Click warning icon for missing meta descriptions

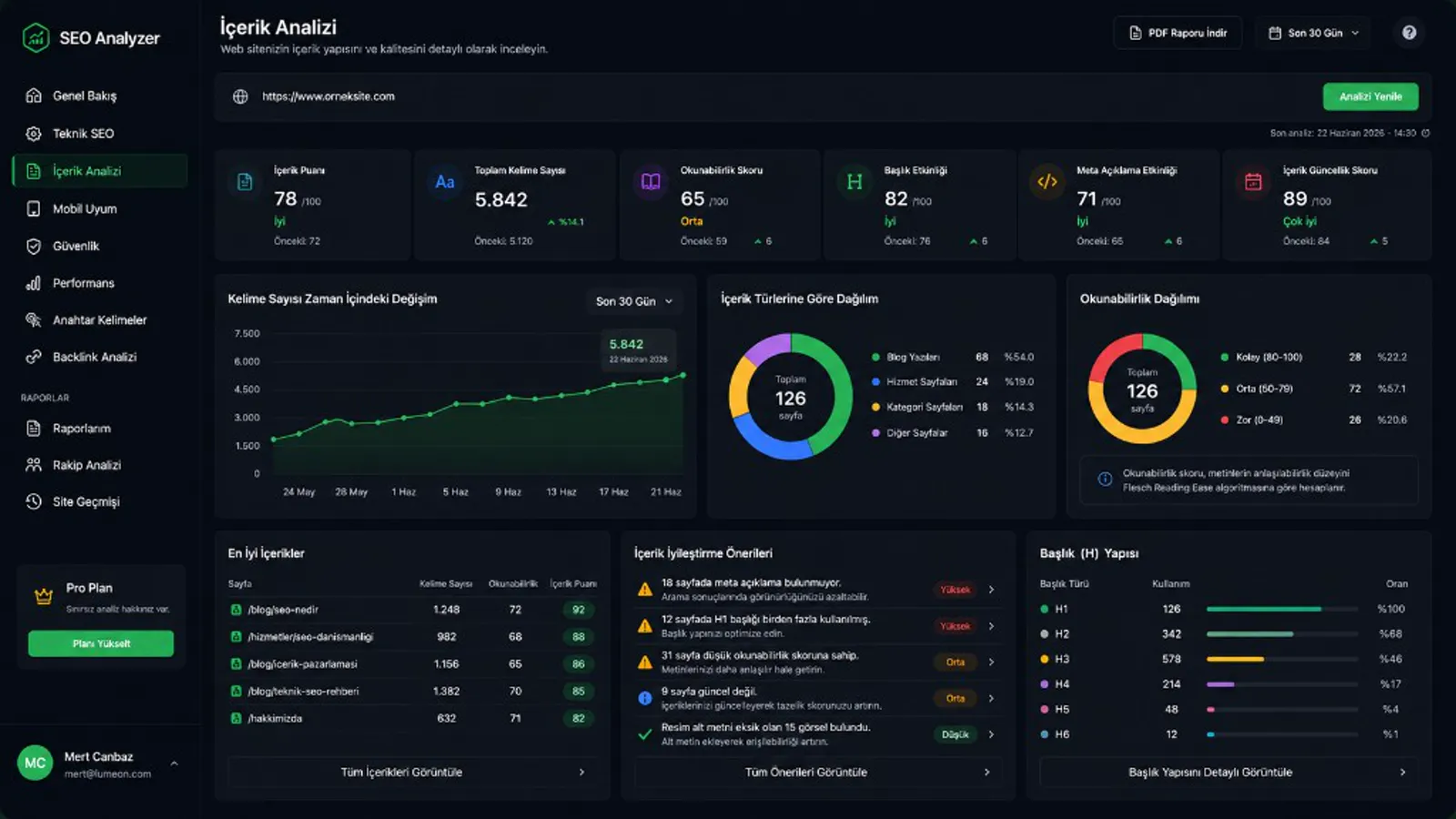(x=645, y=590)
